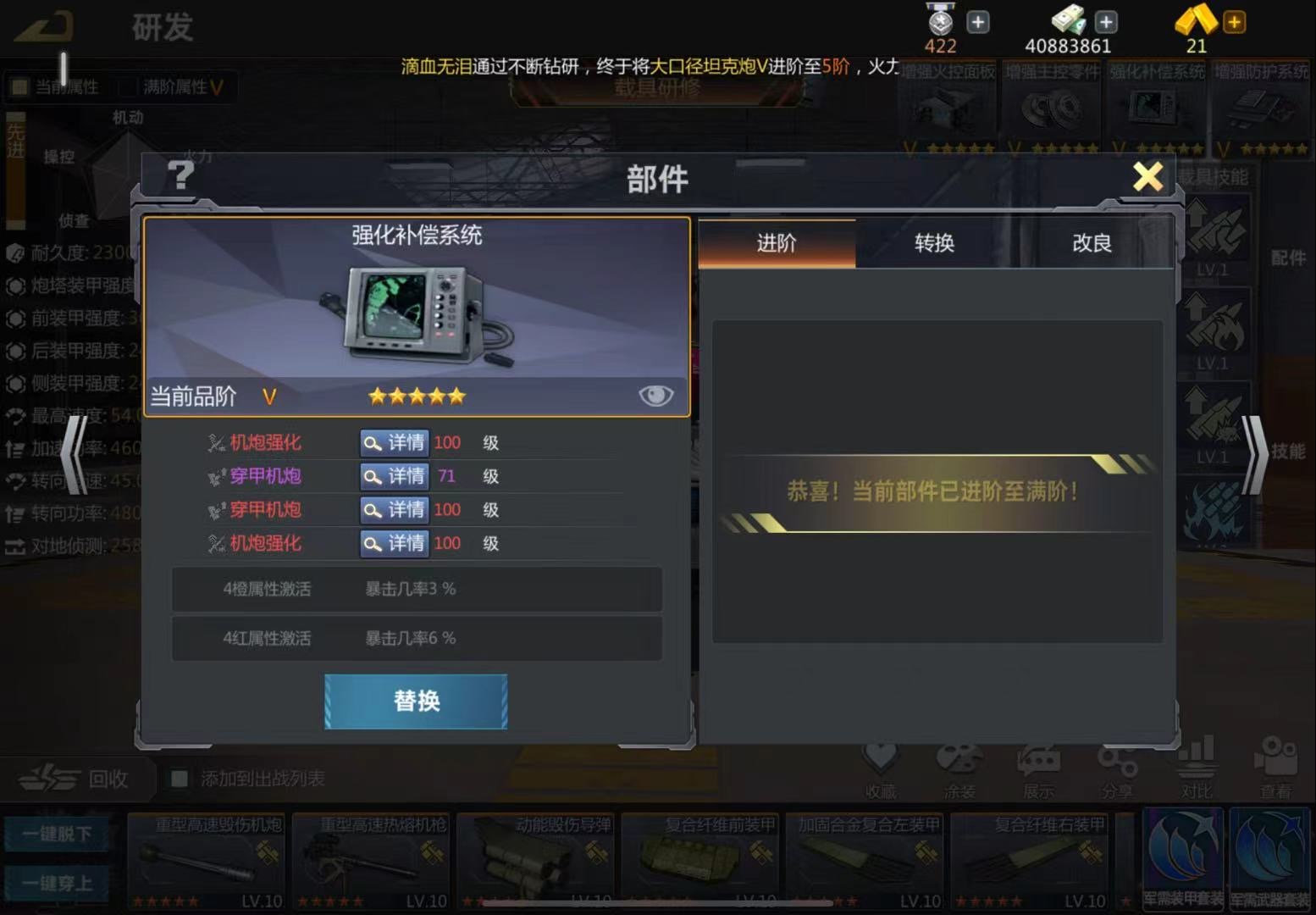Viewport: 1316px width, 915px height.
Task: Click the plus icon beside medal count 422
Action: pyautogui.click(x=978, y=22)
